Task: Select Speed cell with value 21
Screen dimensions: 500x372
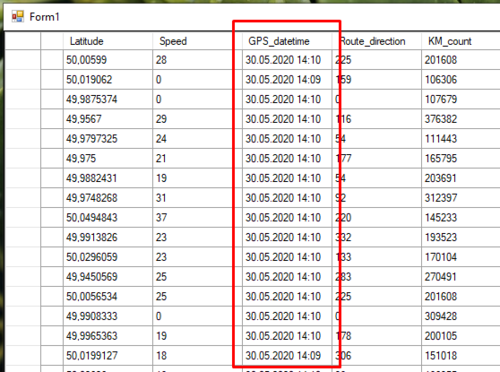Action: coord(198,158)
